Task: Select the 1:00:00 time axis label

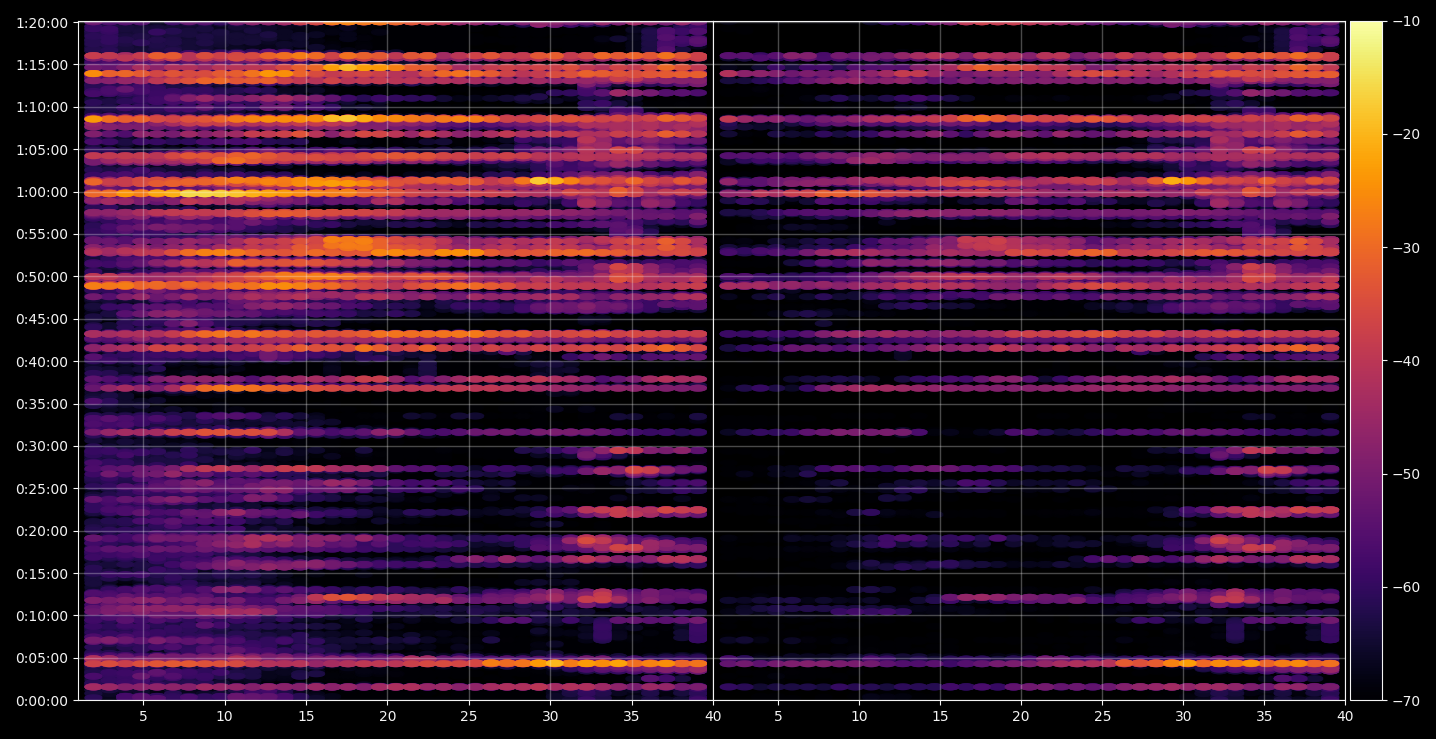Action: [42, 192]
